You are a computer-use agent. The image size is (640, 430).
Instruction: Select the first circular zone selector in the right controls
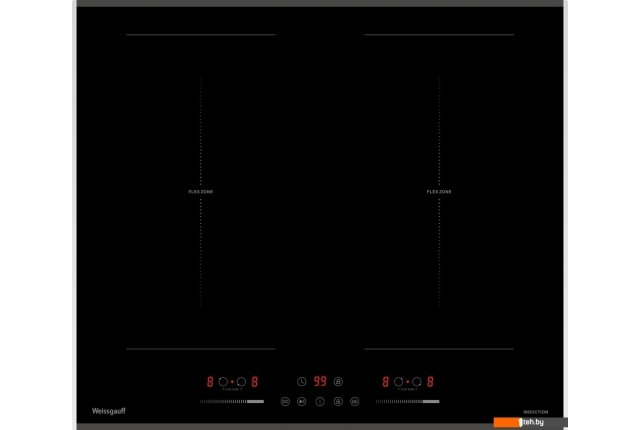399,381
